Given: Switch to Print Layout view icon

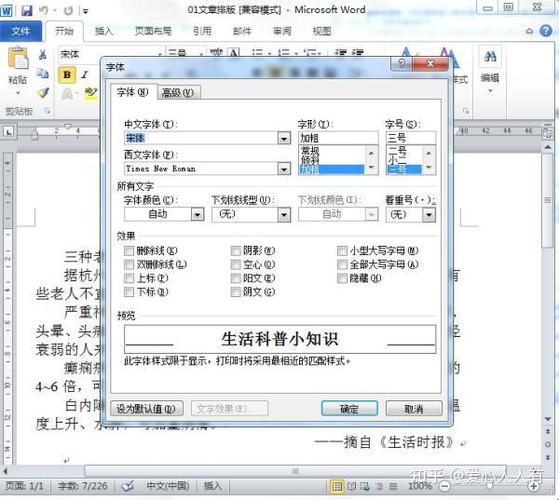Looking at the screenshot, I should point(337,486).
